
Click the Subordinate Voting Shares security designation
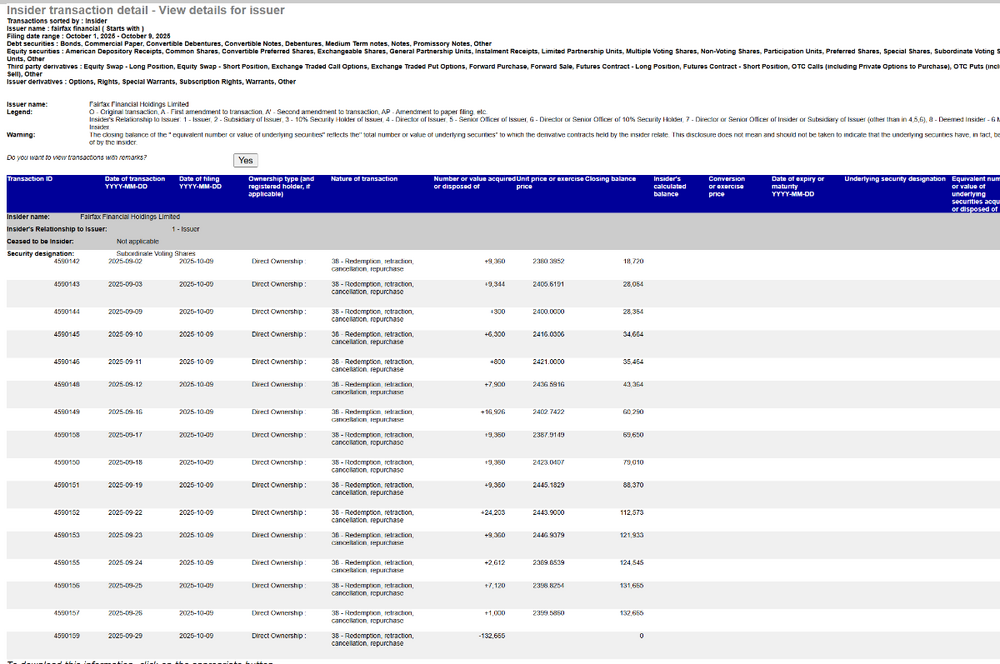(x=156, y=254)
